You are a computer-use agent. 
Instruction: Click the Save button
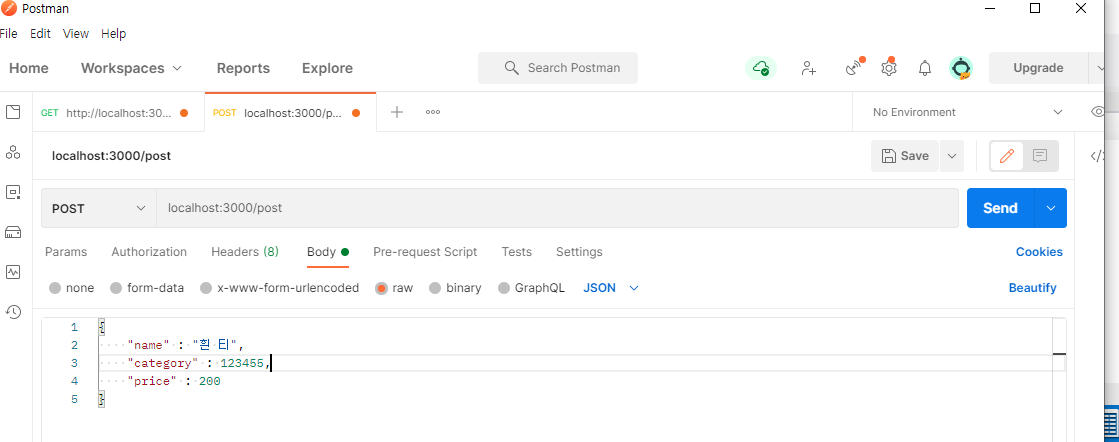(906, 156)
